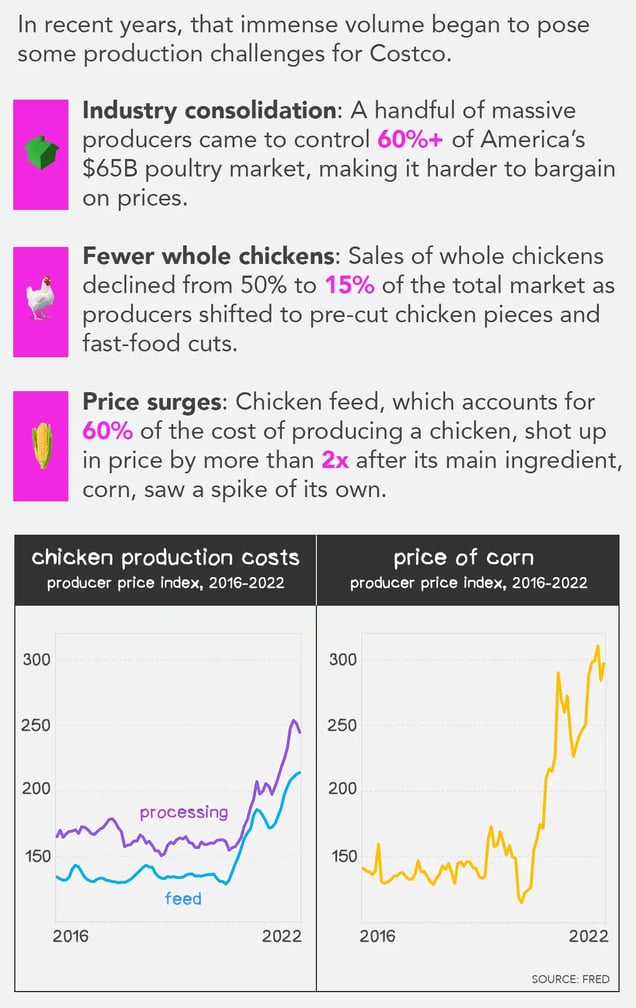Click the price of corn chart title
The height and width of the screenshot is (1008, 636).
point(464,557)
